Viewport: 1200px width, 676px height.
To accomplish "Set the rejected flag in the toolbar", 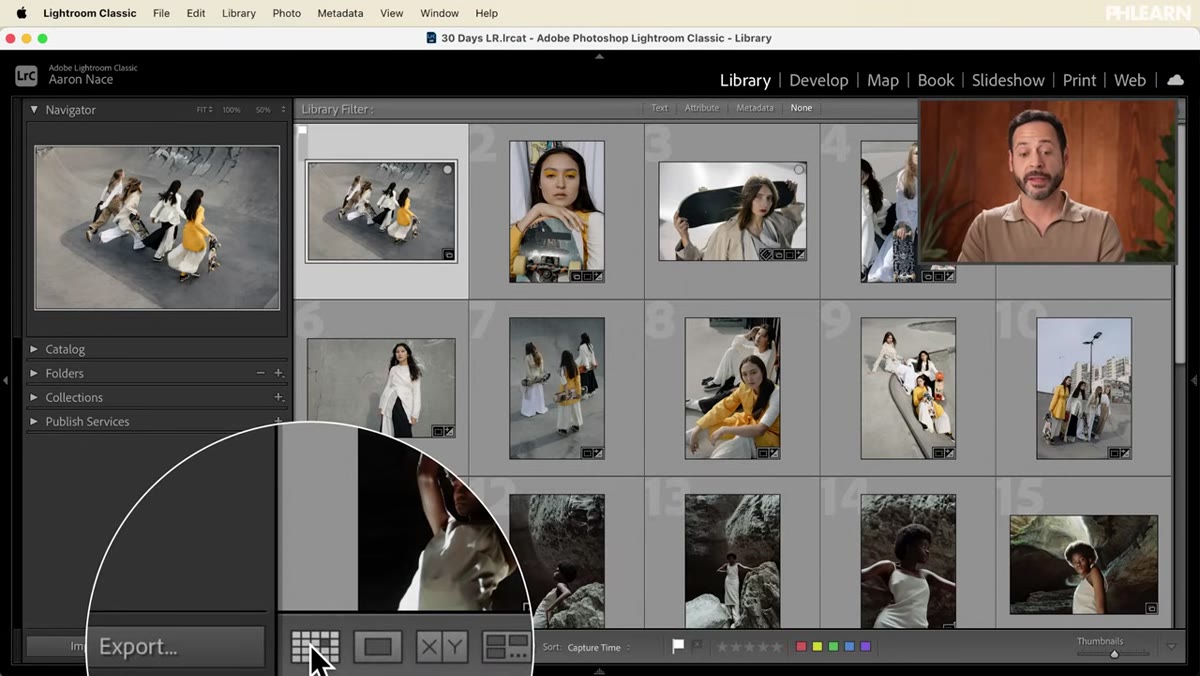I will [x=697, y=646].
